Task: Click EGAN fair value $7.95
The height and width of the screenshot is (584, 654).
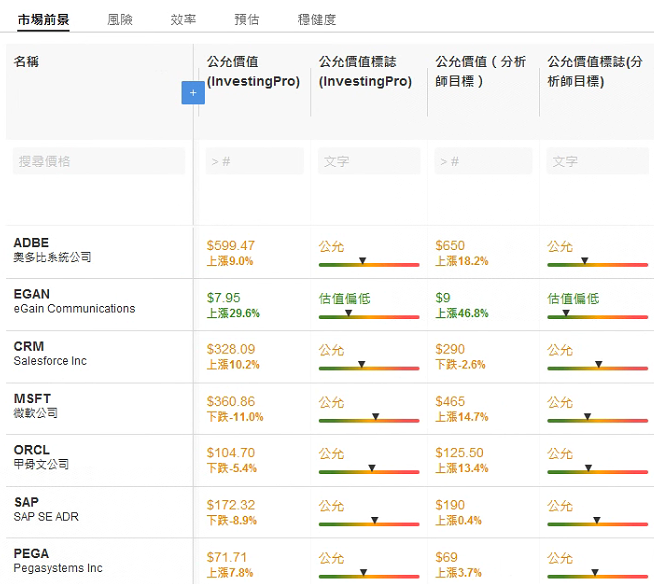Action: pos(224,298)
